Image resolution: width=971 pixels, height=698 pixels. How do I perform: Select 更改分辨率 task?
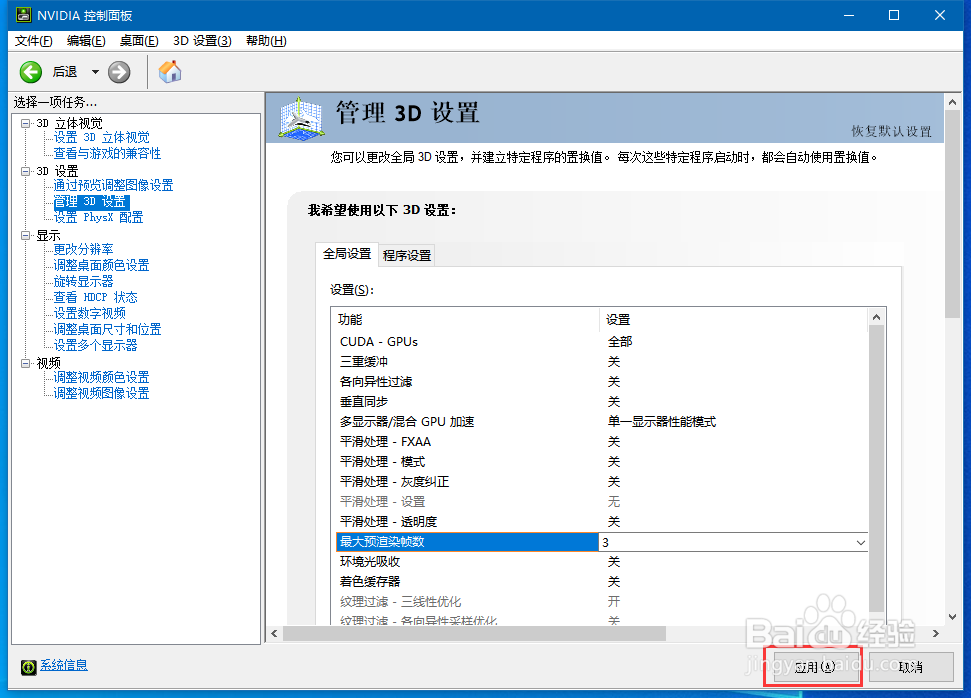(x=84, y=250)
